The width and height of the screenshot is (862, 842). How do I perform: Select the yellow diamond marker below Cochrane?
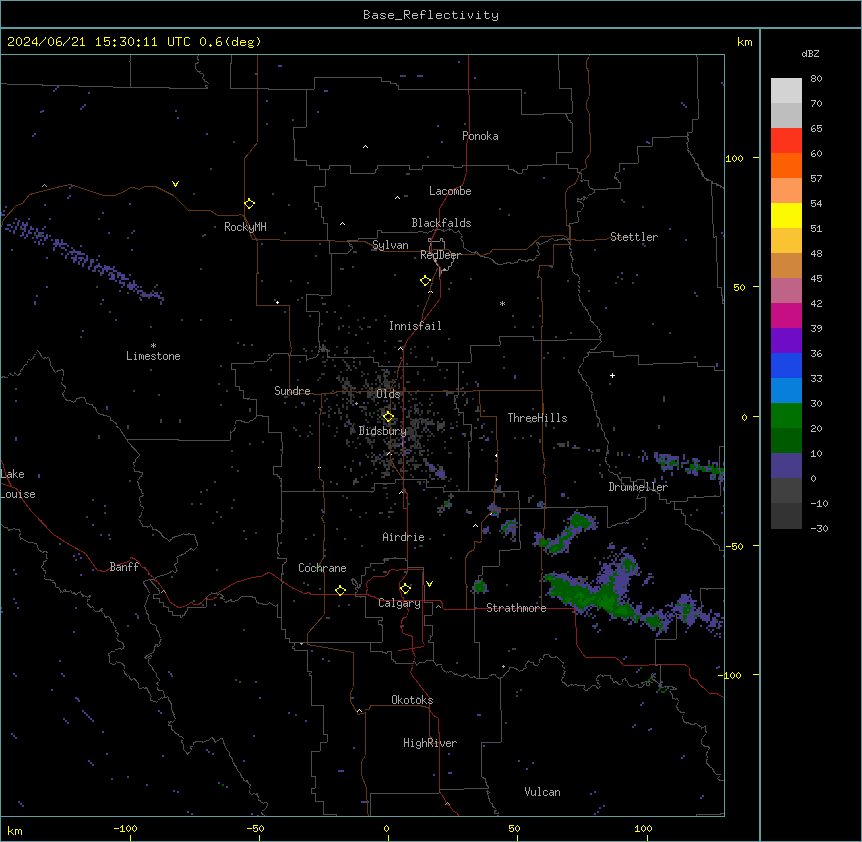pyautogui.click(x=340, y=590)
